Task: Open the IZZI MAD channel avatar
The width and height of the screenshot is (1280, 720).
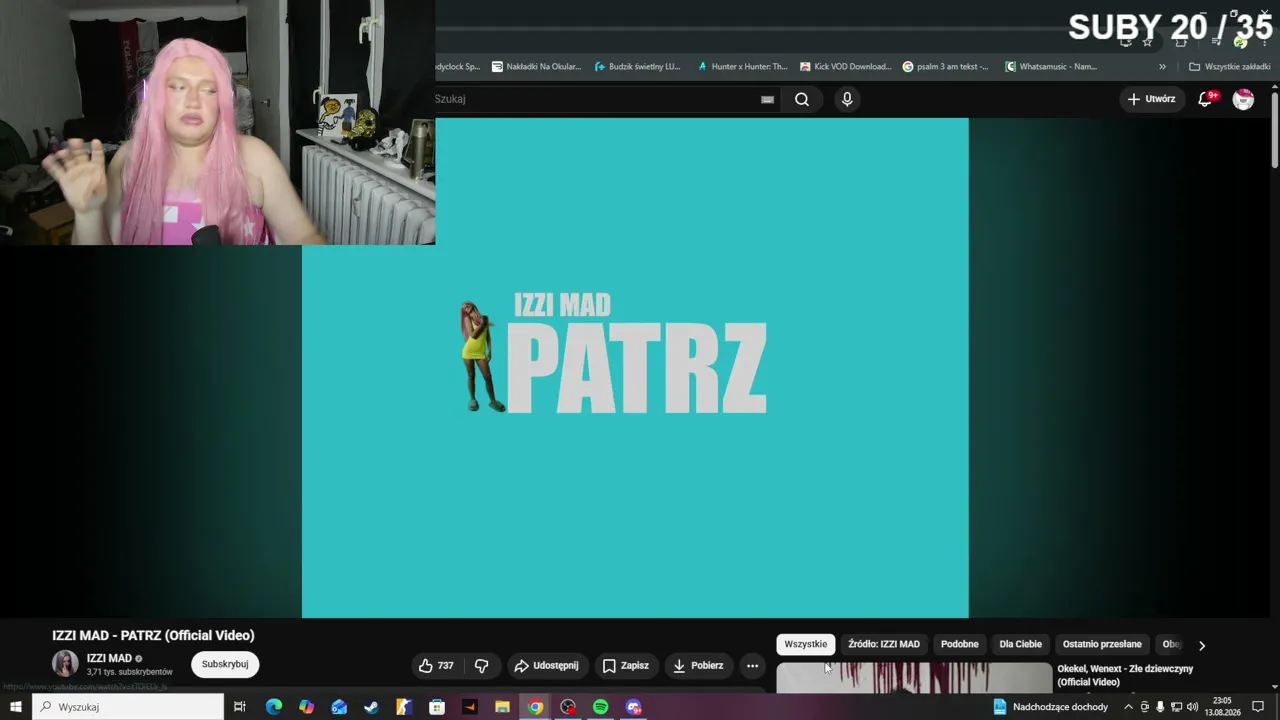Action: pos(65,664)
